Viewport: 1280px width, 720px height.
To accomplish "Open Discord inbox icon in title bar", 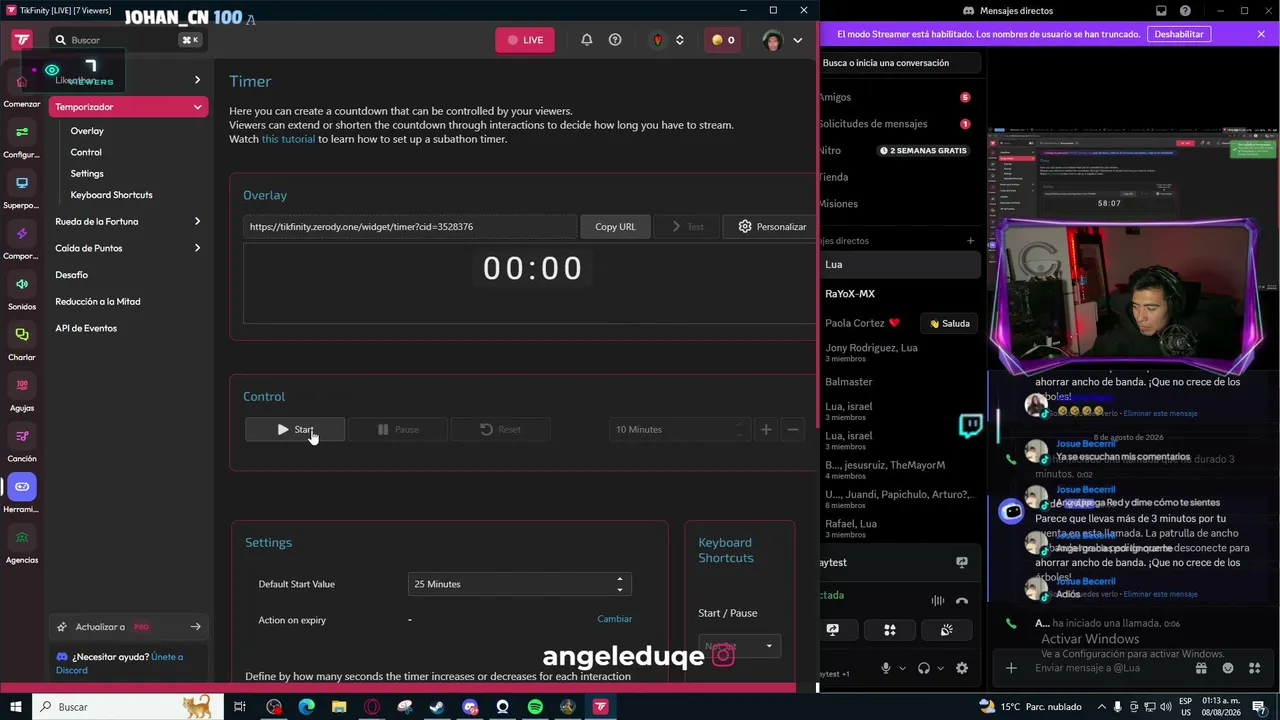I will point(1161,11).
